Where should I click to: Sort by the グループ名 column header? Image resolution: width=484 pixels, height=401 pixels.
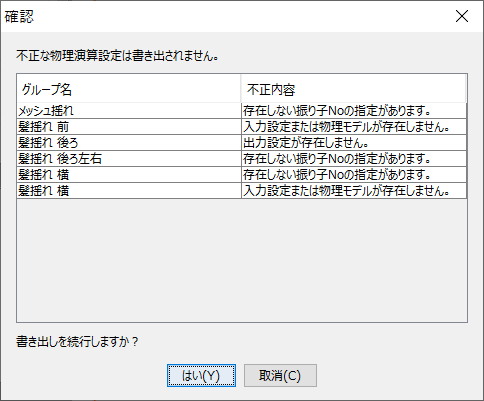pos(129,89)
